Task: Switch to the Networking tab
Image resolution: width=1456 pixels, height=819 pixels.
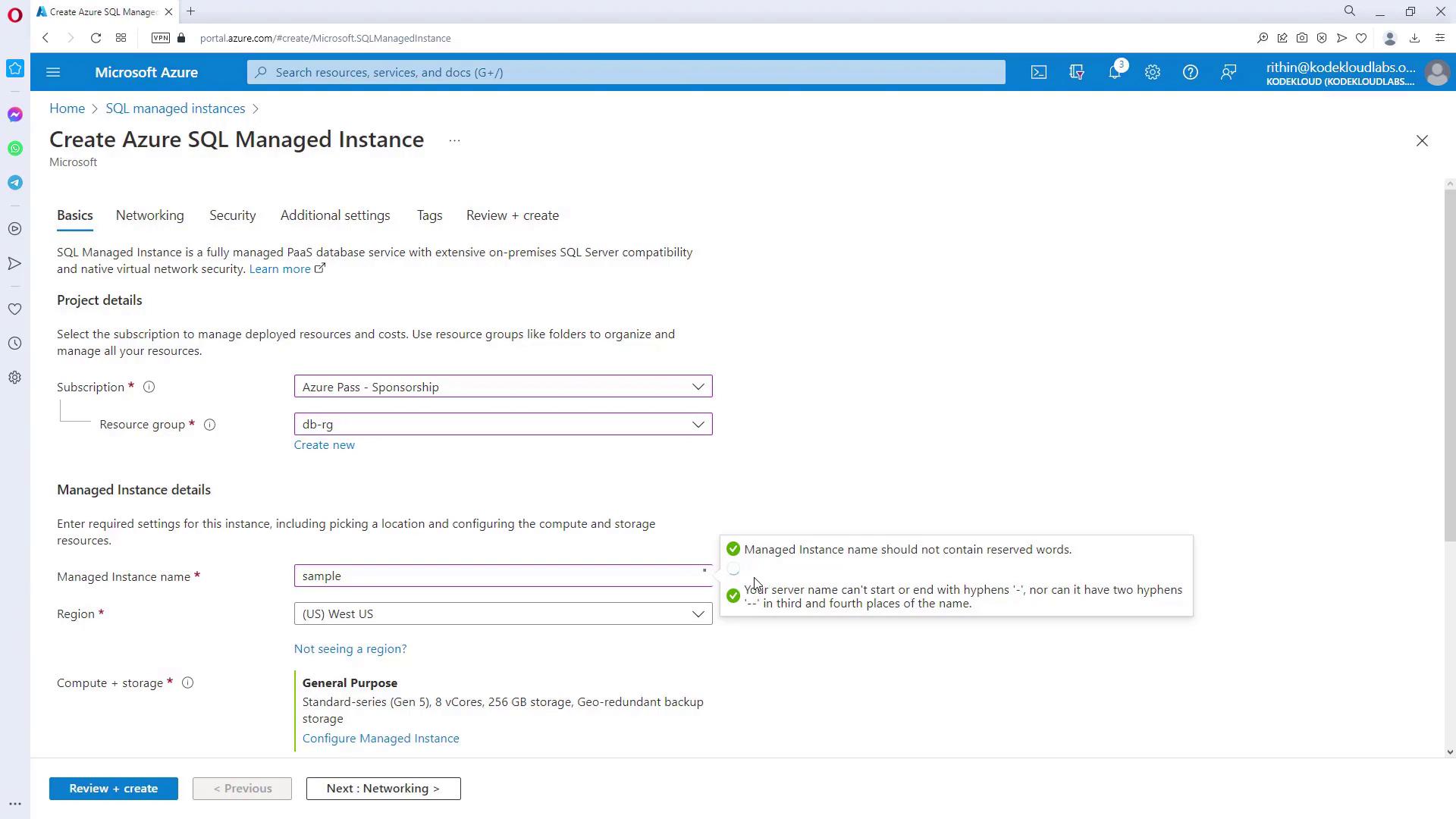Action: click(x=149, y=215)
